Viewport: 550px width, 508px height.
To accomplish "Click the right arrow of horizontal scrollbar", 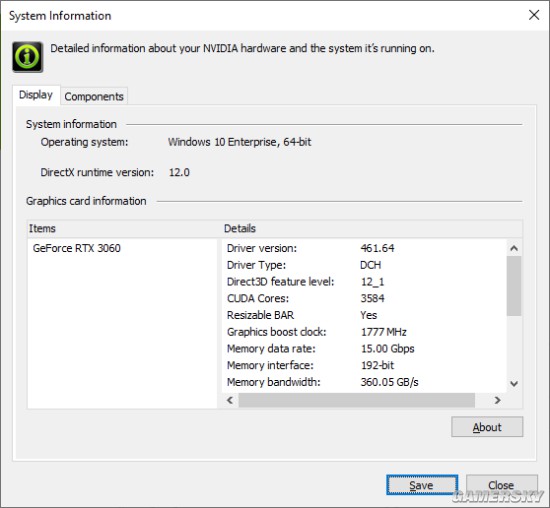I will 497,400.
